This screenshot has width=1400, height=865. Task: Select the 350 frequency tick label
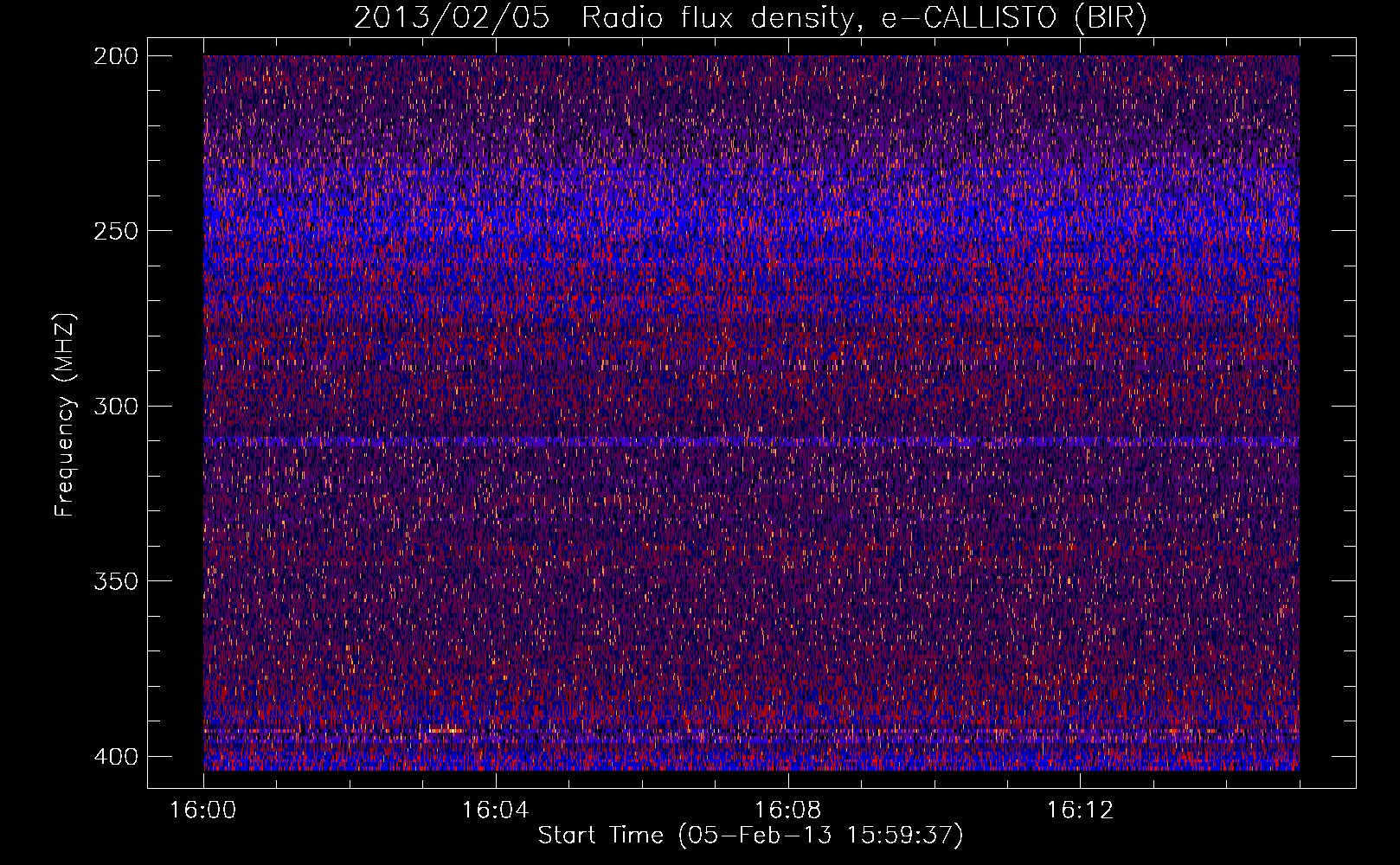tap(116, 580)
